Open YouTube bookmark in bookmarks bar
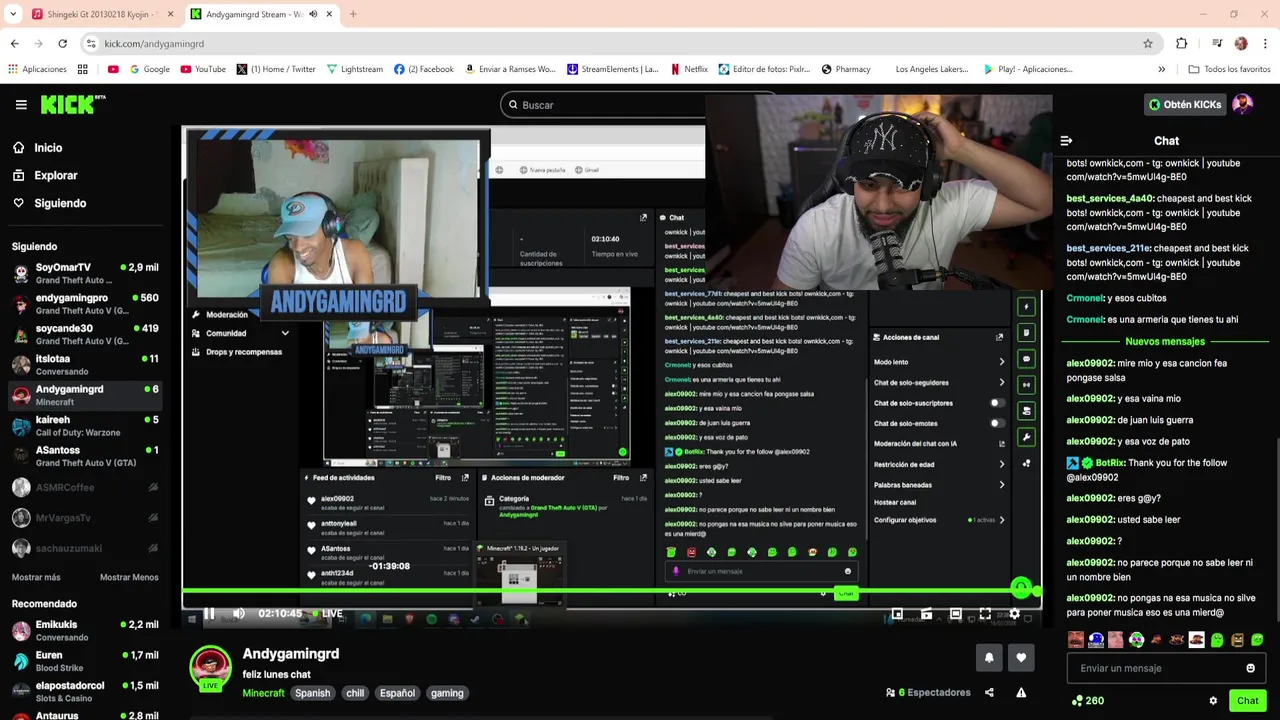 tap(203, 69)
